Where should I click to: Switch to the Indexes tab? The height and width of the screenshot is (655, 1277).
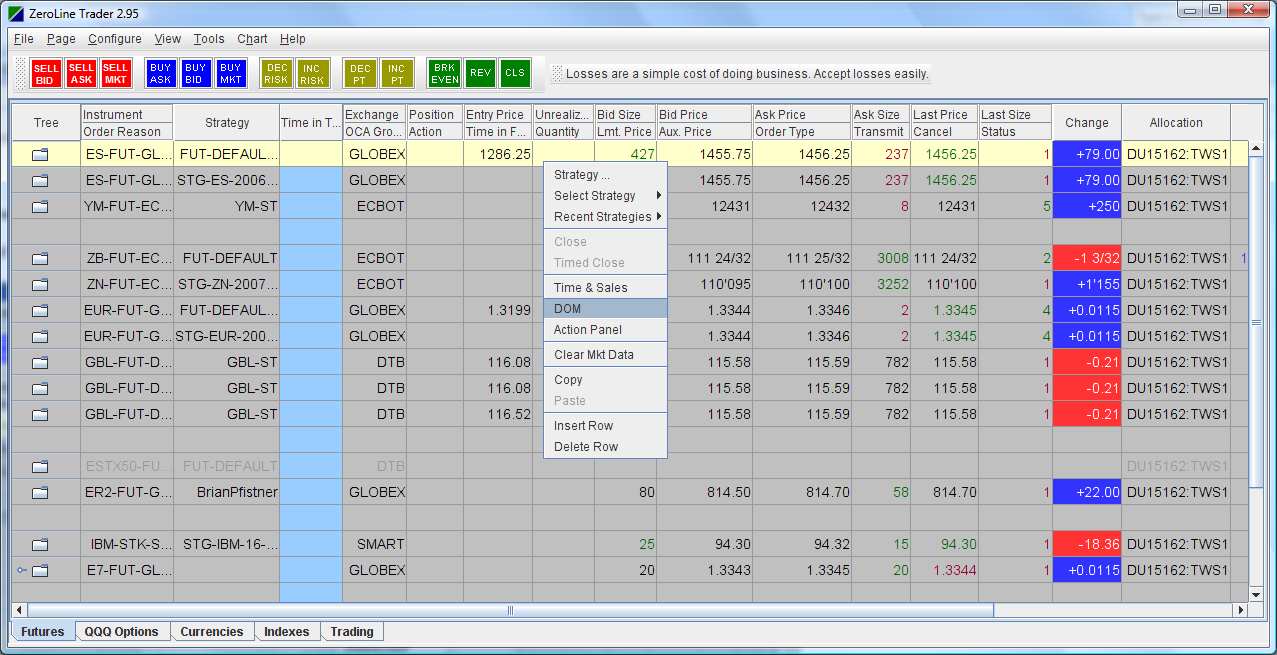coord(286,632)
